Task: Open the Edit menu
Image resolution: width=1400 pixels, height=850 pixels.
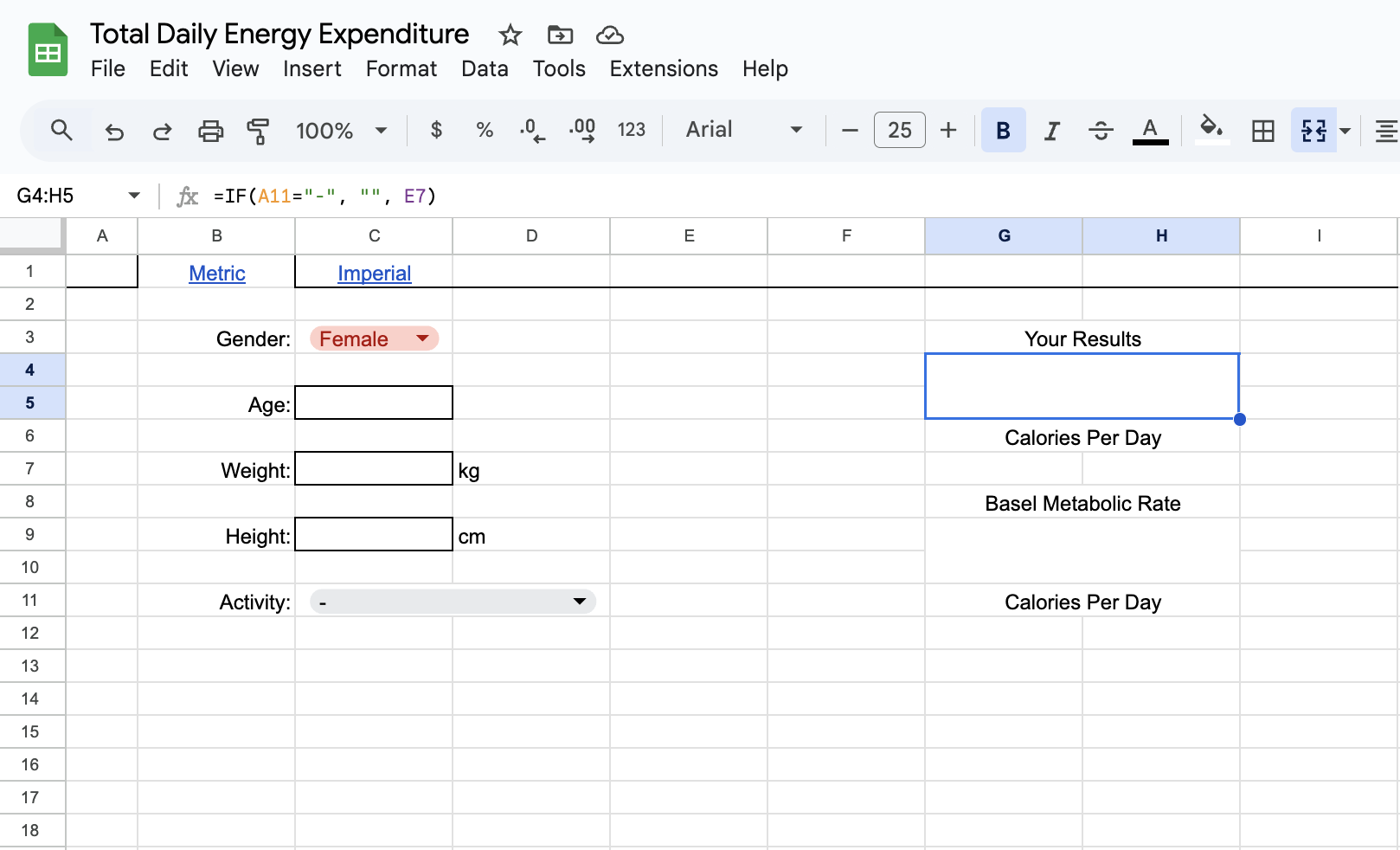Action: [x=169, y=69]
